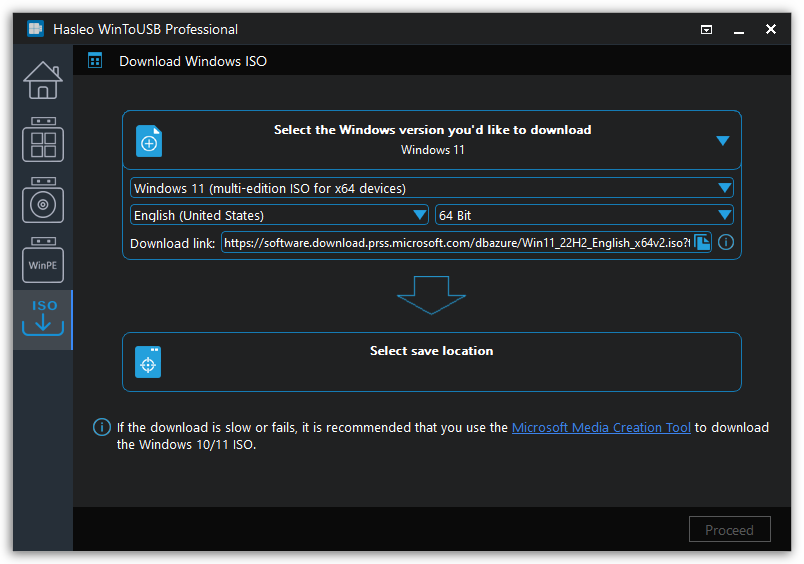Open the Microsoft Media Creation Tool link
The height and width of the screenshot is (564, 804).
601,427
